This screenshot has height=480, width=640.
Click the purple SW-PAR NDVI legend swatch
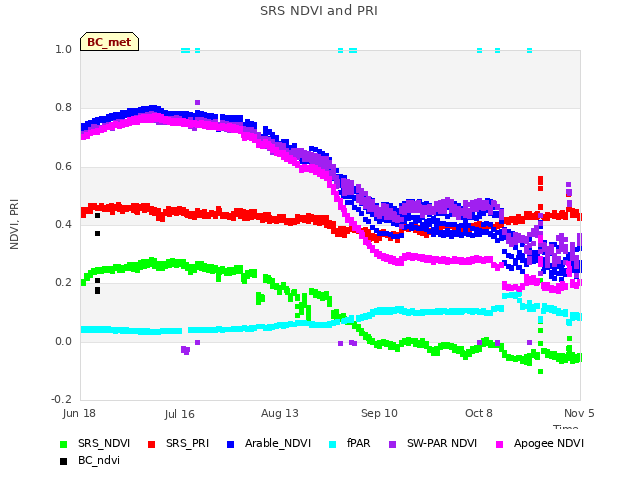(x=393, y=444)
